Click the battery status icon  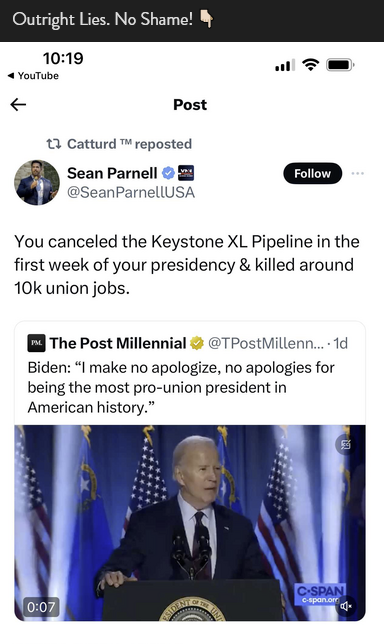click(340, 65)
